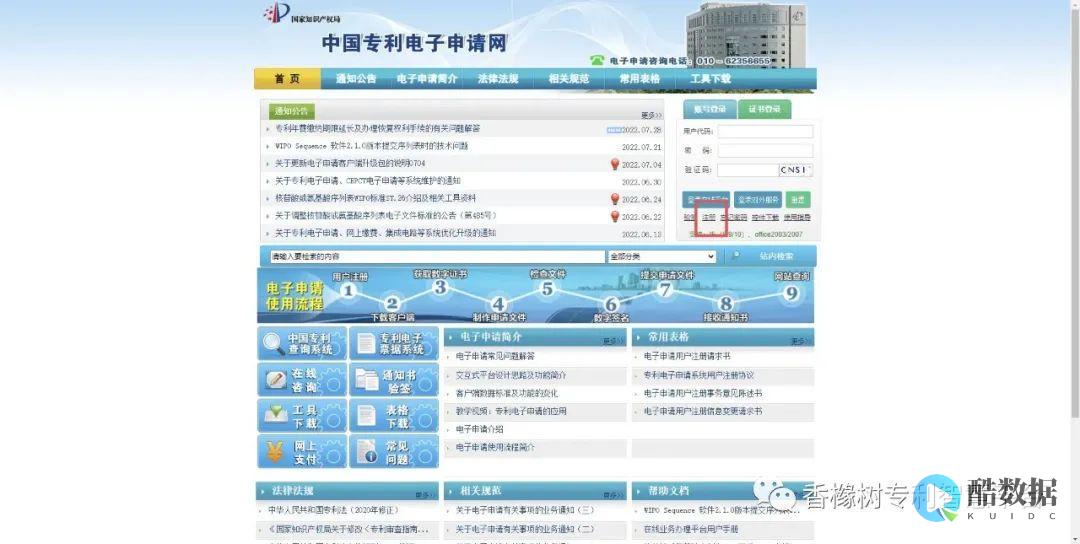Screen dimensions: 1080x544
Task: Click the 国家知识产权局 logo
Action: point(301,13)
